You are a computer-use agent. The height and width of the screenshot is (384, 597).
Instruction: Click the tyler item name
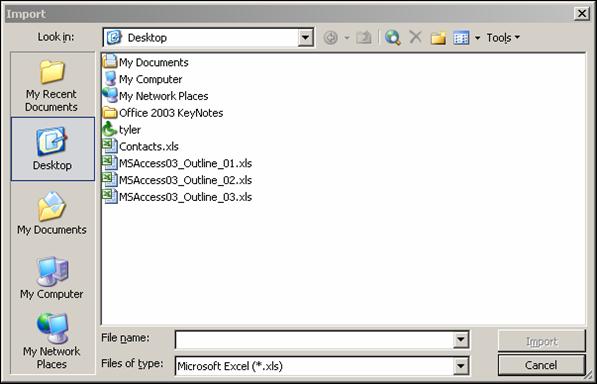(x=130, y=130)
